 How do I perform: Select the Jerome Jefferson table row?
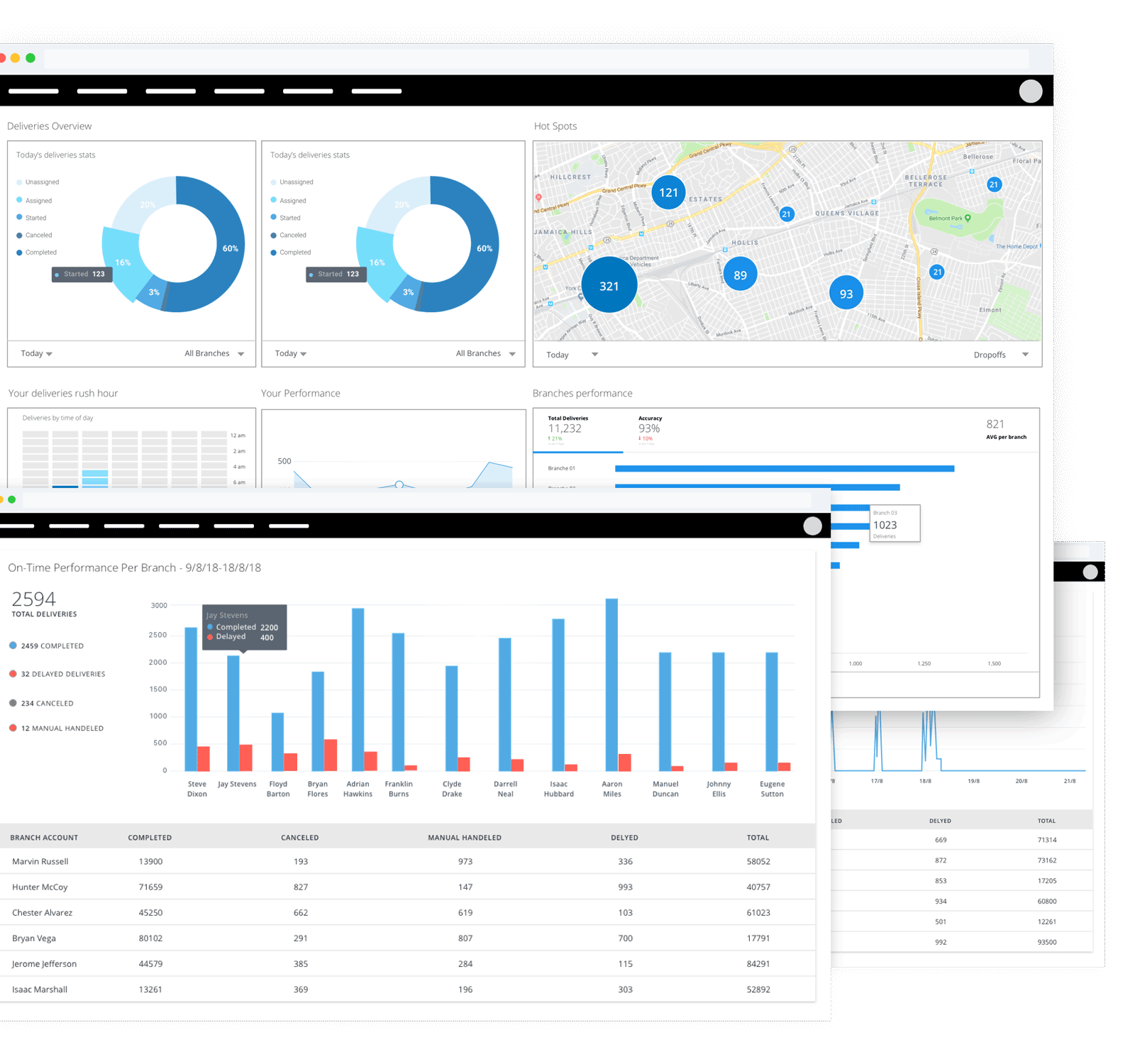(x=407, y=963)
